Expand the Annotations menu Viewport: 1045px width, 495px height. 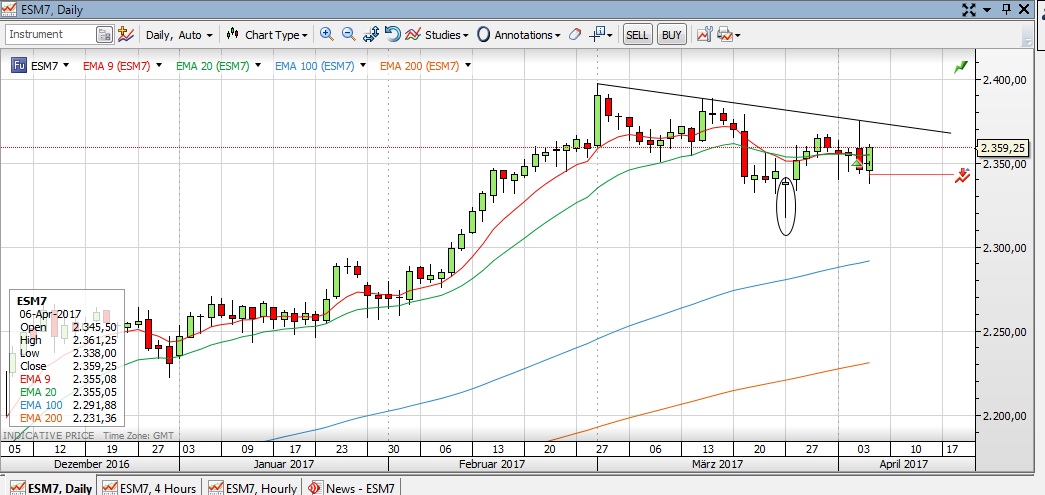[527, 35]
